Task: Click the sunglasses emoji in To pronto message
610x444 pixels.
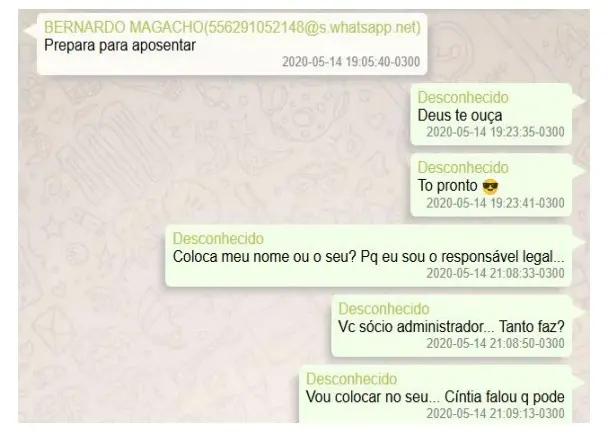Action: (490, 186)
